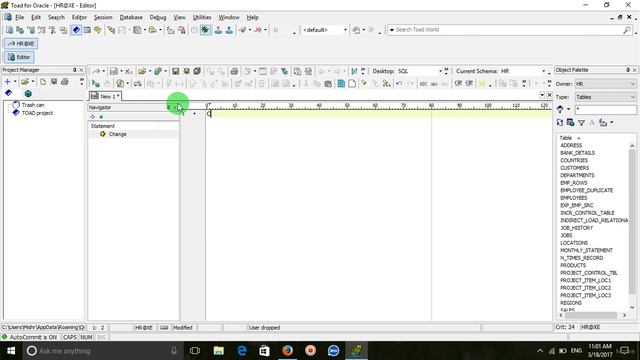
Task: Expand the Search Toad World dropdown arrow
Action: coord(392,30)
